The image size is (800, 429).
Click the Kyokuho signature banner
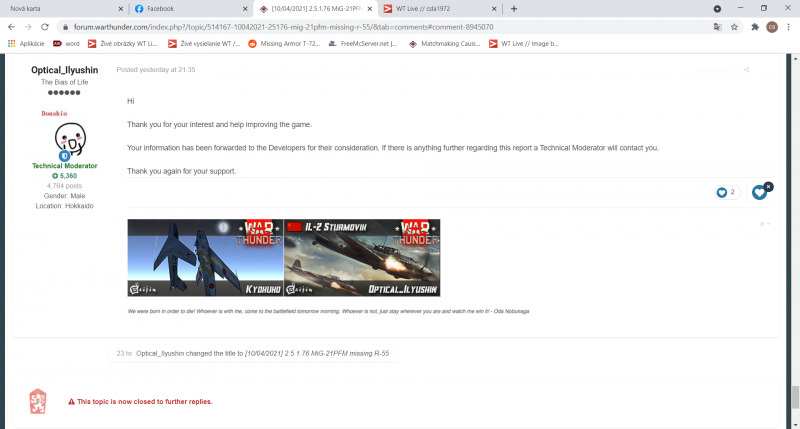[x=206, y=257]
